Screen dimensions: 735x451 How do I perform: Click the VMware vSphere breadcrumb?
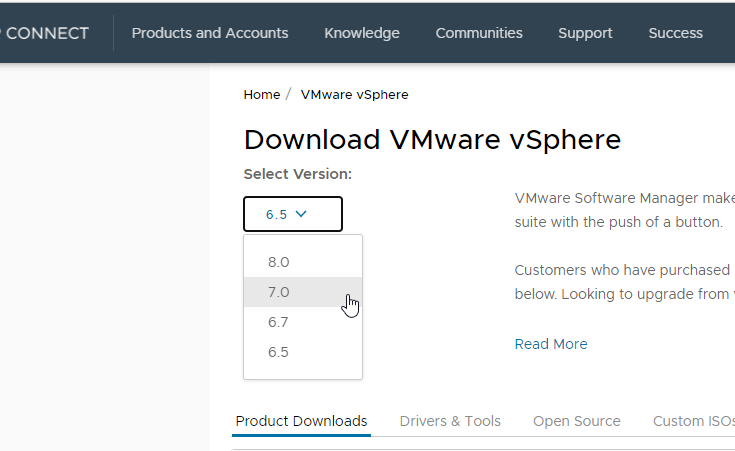[x=354, y=95]
